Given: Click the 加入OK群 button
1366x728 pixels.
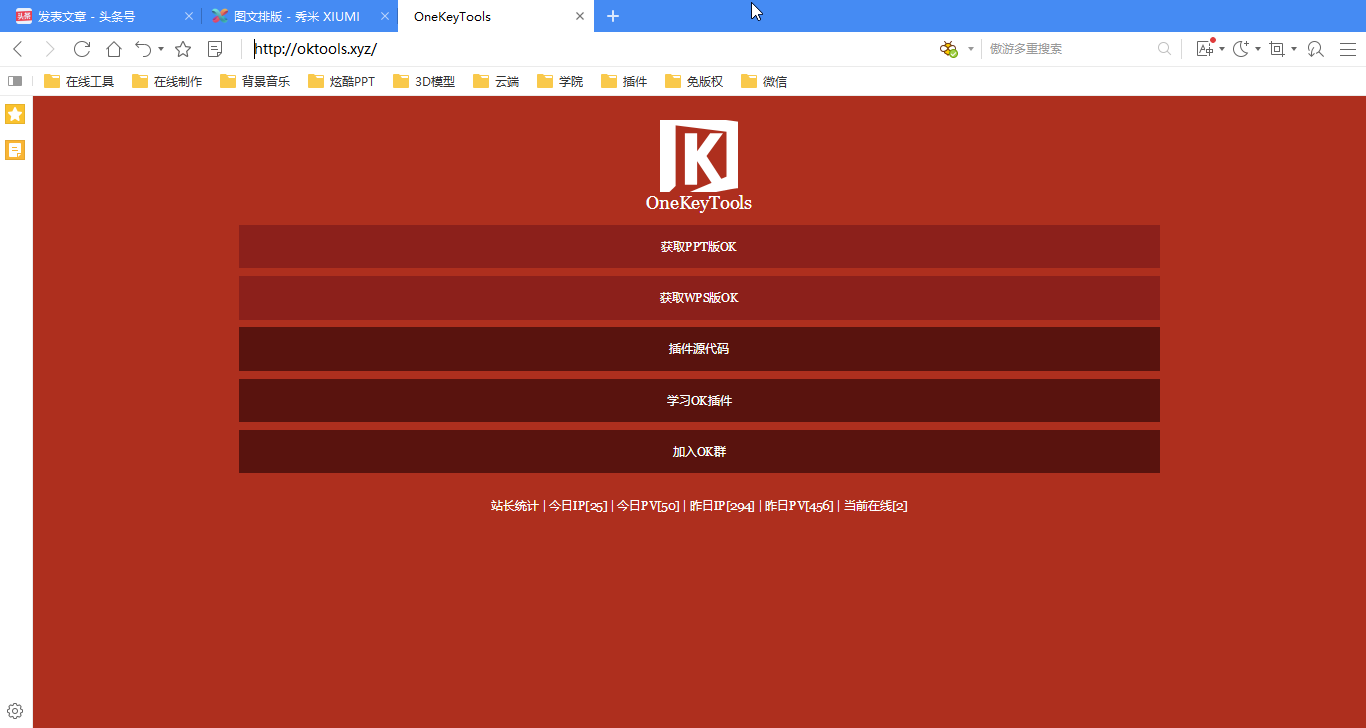Looking at the screenshot, I should coord(699,451).
